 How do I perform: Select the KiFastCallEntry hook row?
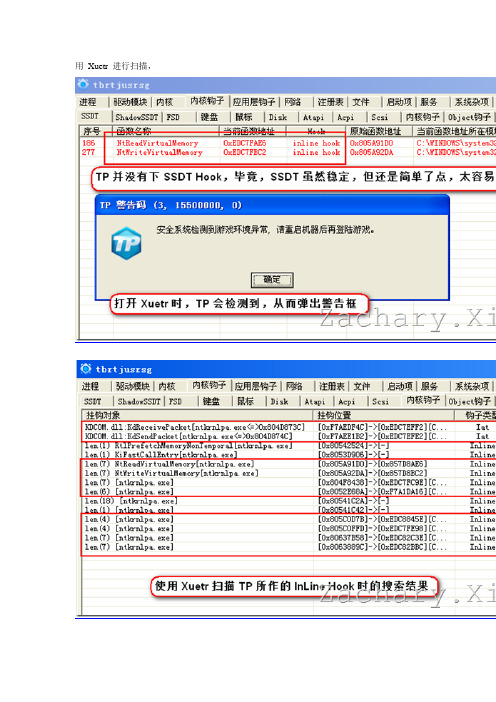pyautogui.click(x=289, y=454)
